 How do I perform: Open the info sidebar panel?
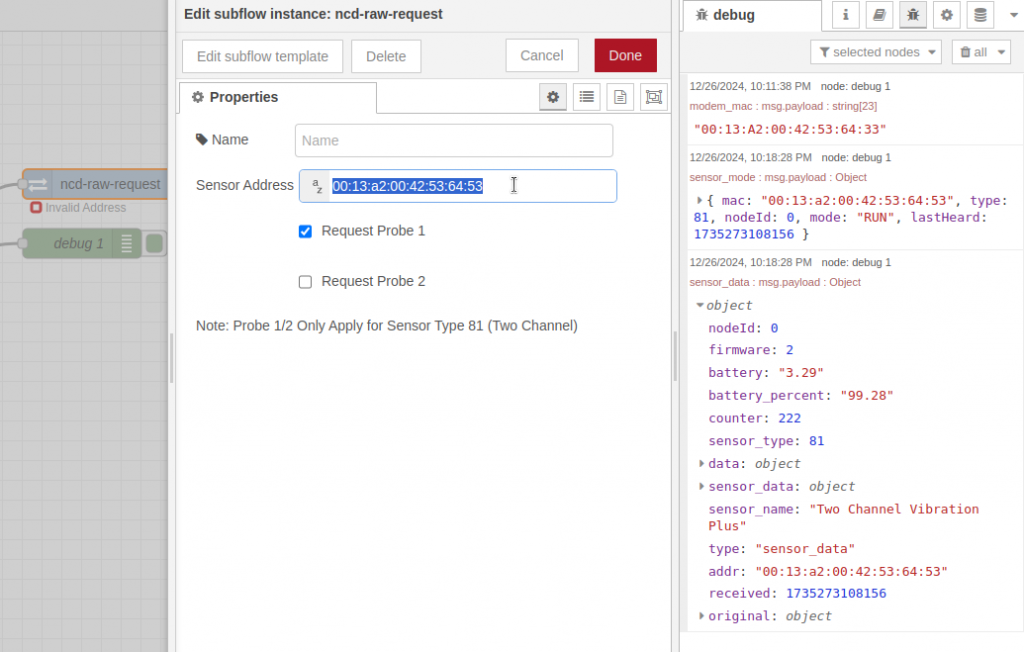click(x=845, y=15)
